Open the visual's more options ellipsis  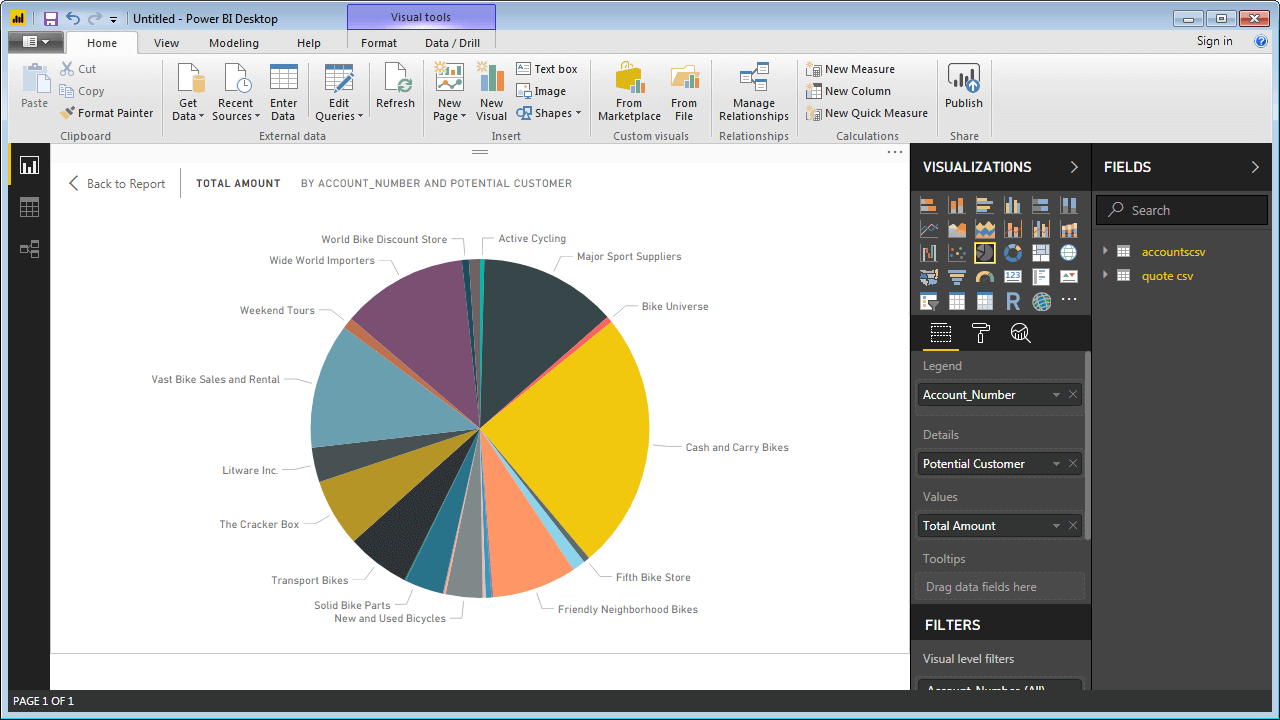pos(895,153)
